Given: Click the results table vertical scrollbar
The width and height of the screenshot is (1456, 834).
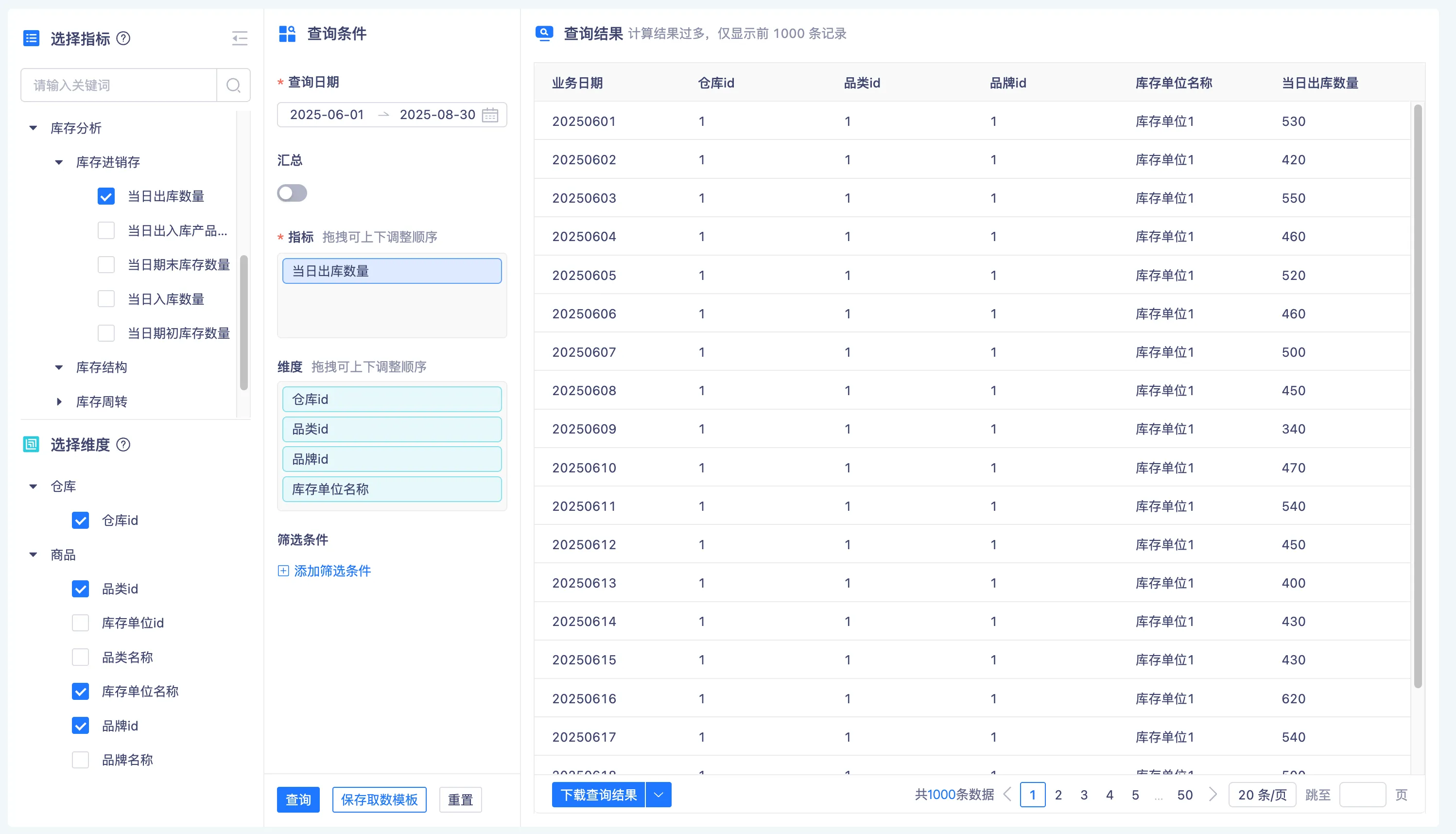Looking at the screenshot, I should click(1418, 395).
